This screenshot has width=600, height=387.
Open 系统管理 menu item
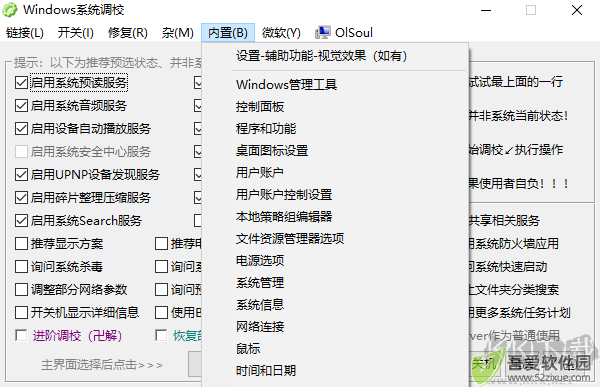click(x=335, y=282)
